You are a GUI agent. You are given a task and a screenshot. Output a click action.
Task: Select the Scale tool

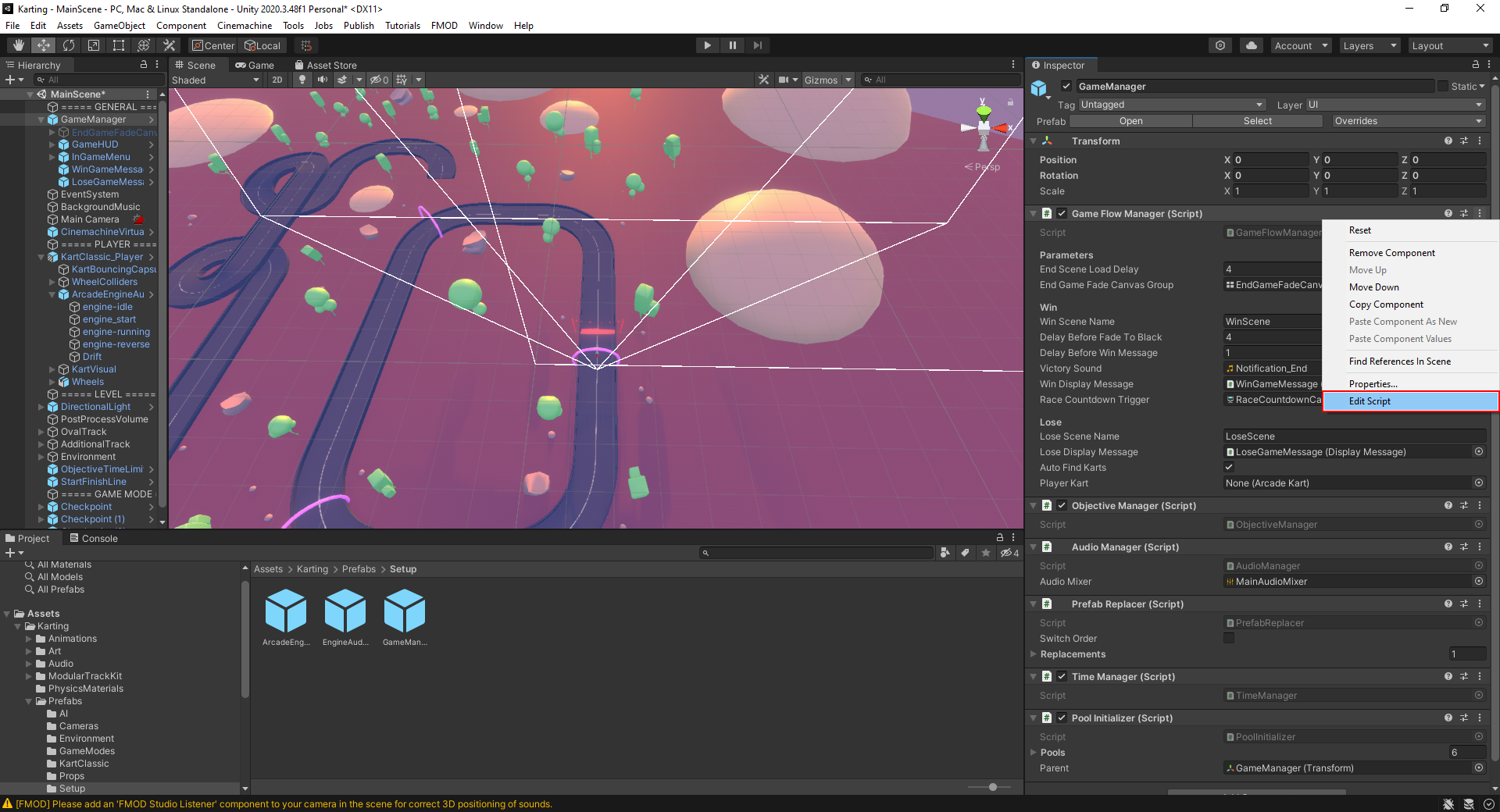coord(94,45)
